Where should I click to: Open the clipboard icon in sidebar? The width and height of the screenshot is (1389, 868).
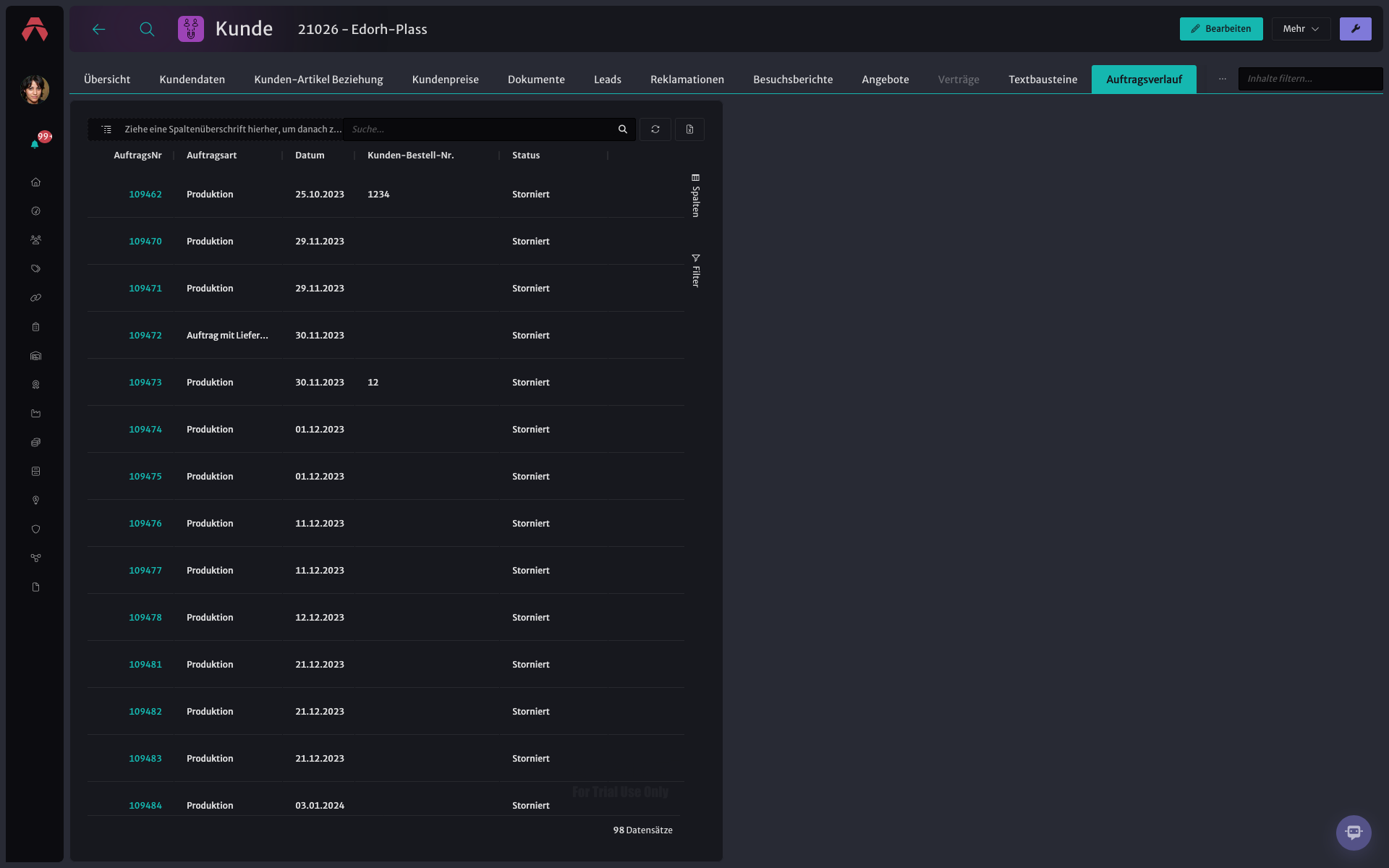pos(35,327)
